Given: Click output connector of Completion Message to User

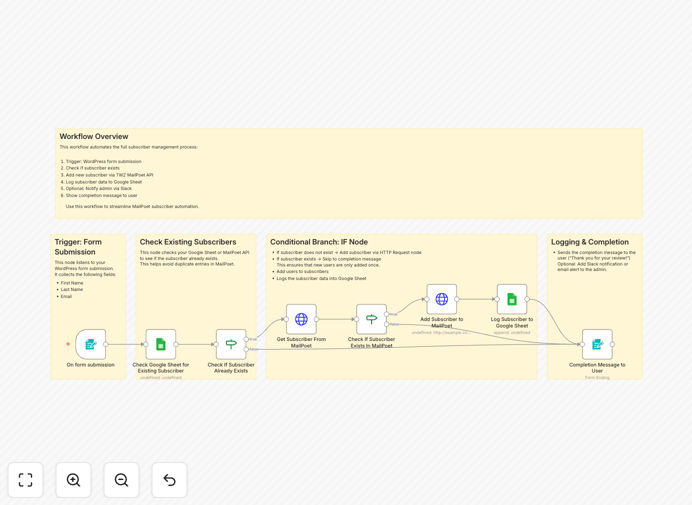Looking at the screenshot, I should tap(613, 344).
